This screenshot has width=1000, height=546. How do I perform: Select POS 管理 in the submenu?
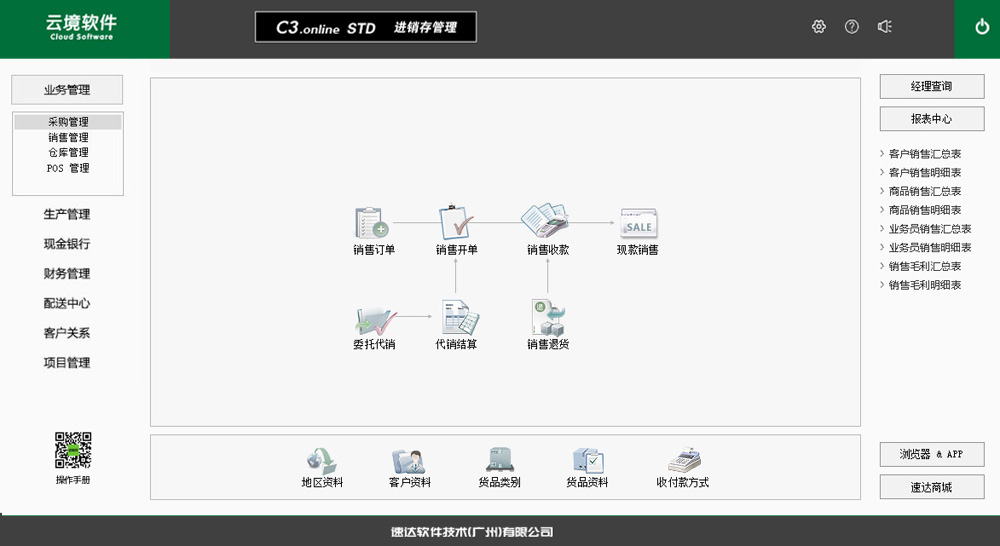pos(68,169)
